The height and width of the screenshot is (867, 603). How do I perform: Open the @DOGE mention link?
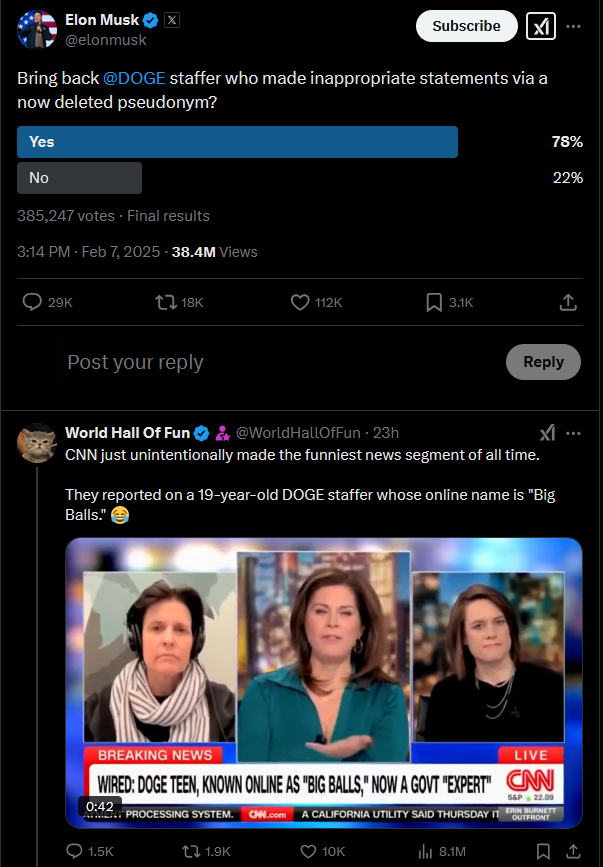[134, 78]
